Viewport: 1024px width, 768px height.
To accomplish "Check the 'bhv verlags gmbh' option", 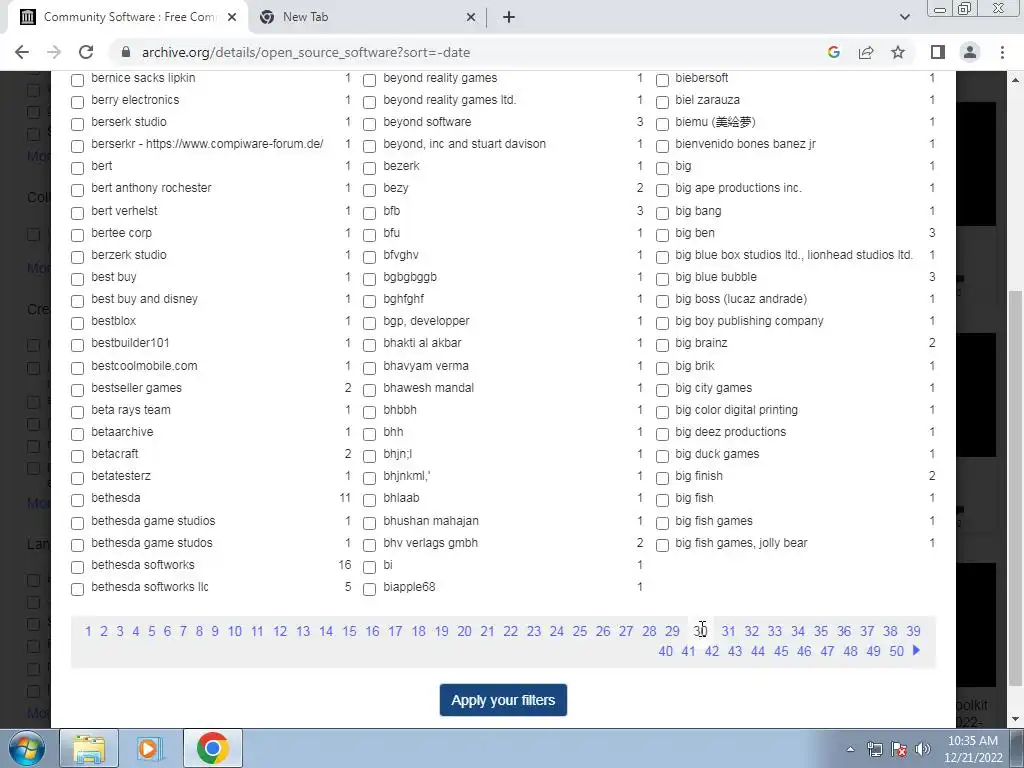I will [369, 545].
